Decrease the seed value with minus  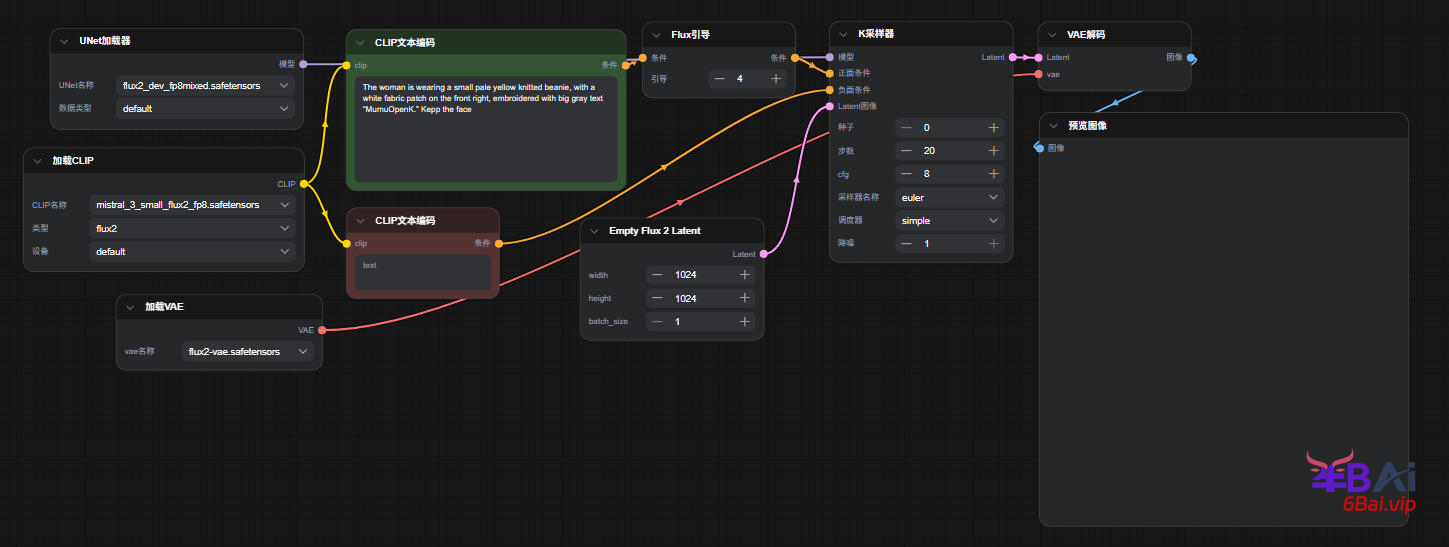pyautogui.click(x=906, y=128)
